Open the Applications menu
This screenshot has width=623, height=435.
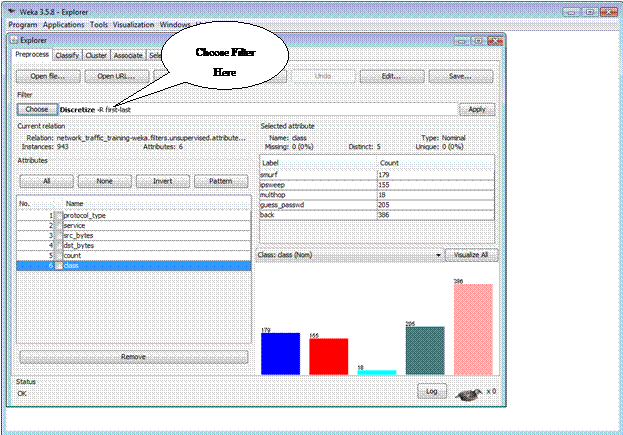64,25
